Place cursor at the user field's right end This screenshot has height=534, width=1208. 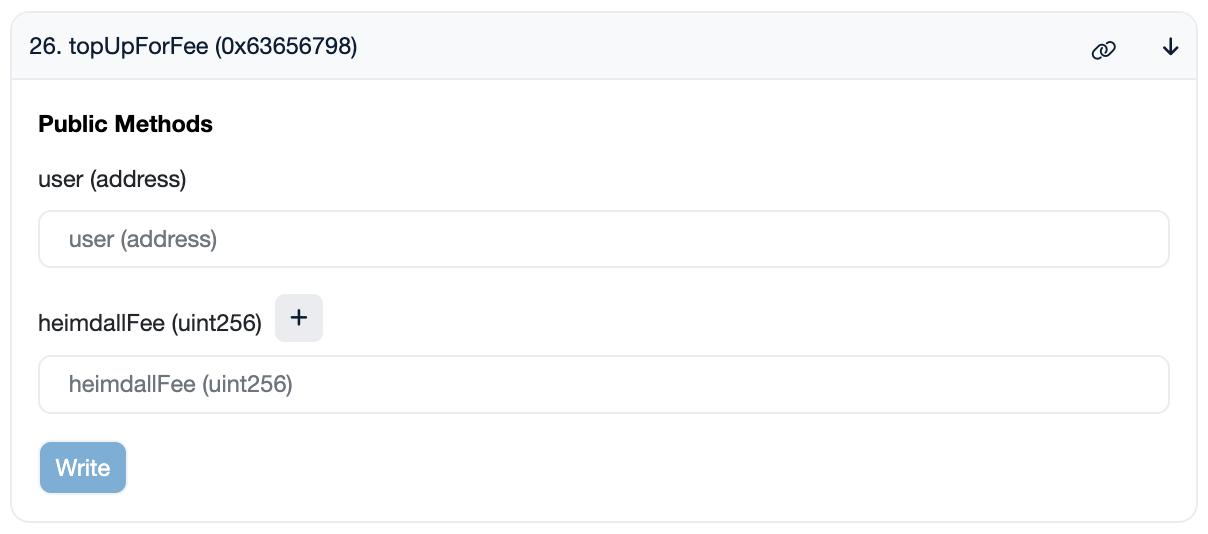[1150, 239]
